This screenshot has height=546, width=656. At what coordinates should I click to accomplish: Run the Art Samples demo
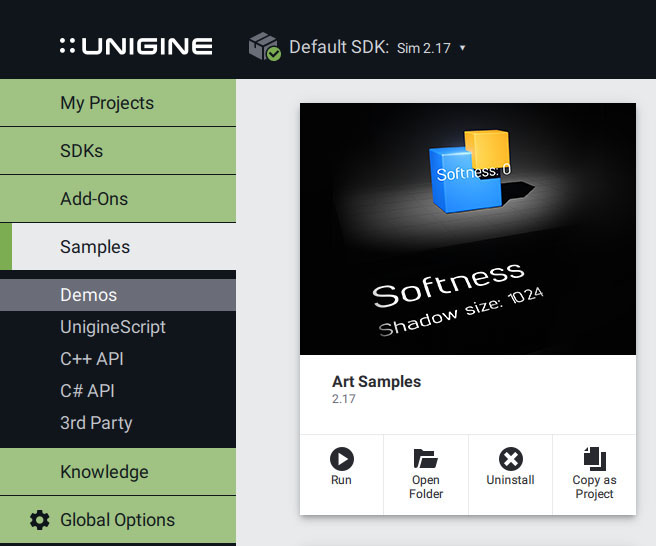[x=341, y=469]
